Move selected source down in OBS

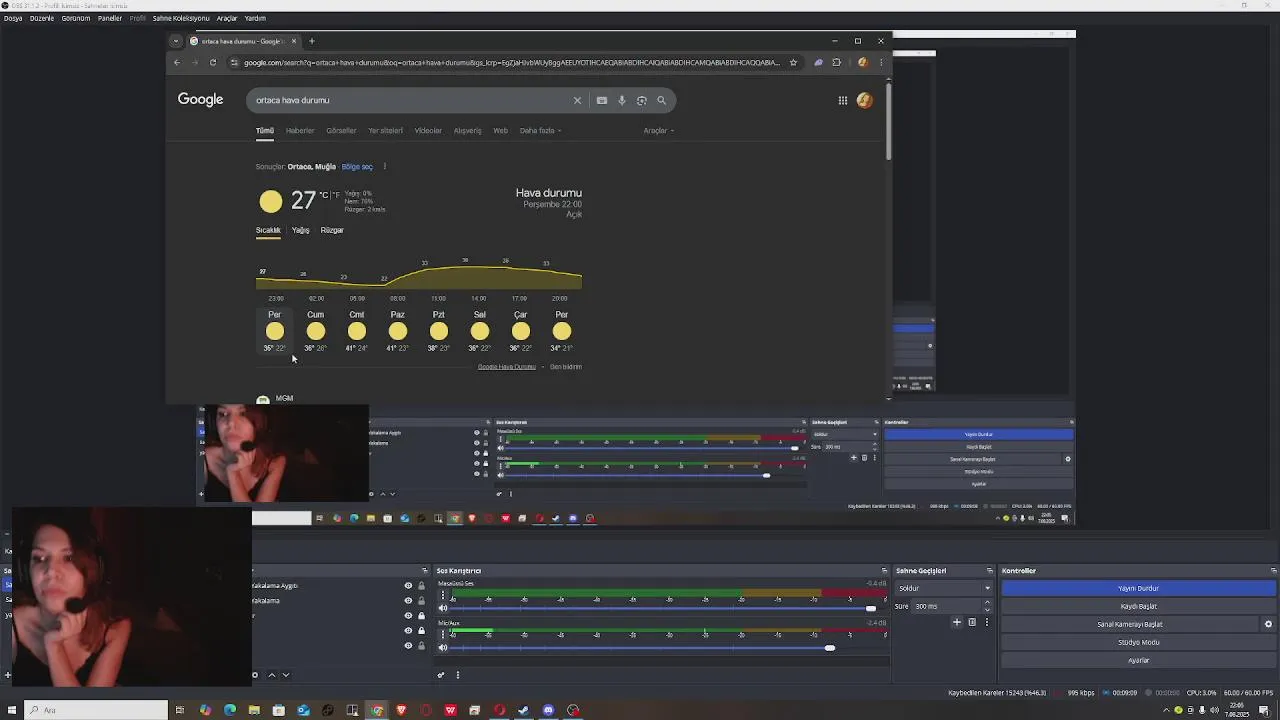pyautogui.click(x=285, y=675)
